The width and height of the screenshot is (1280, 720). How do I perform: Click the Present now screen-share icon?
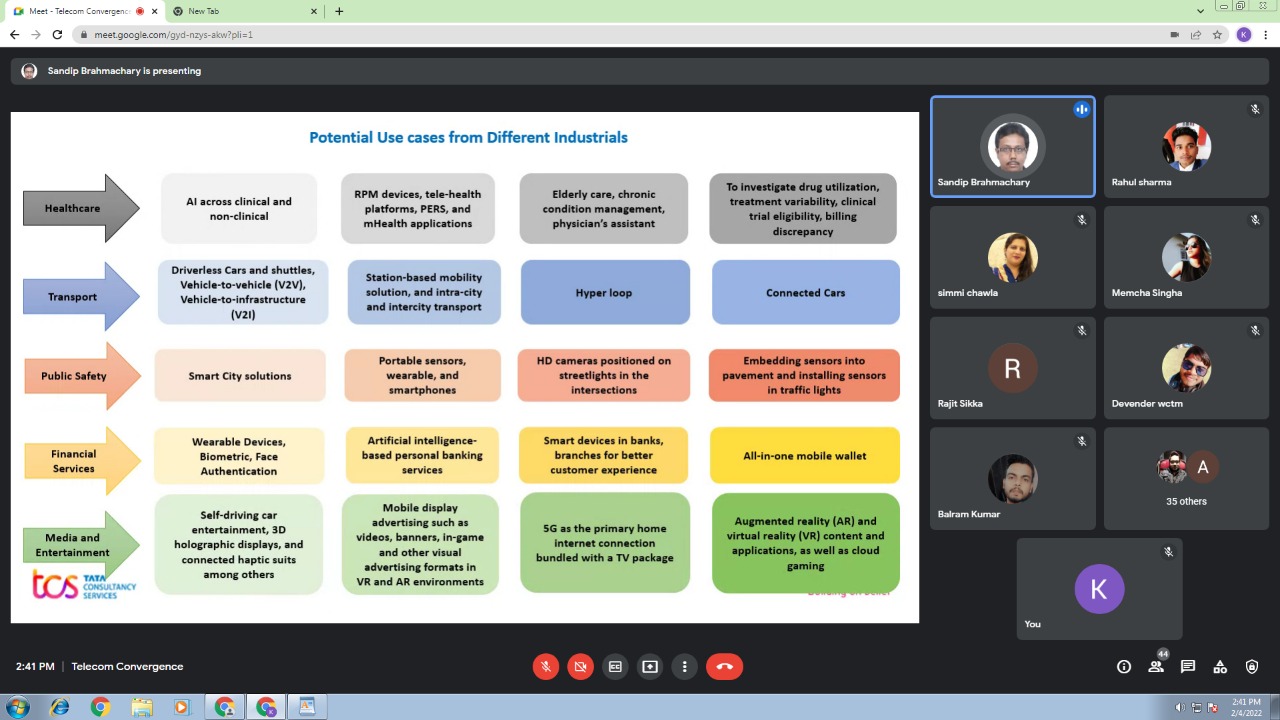click(650, 667)
